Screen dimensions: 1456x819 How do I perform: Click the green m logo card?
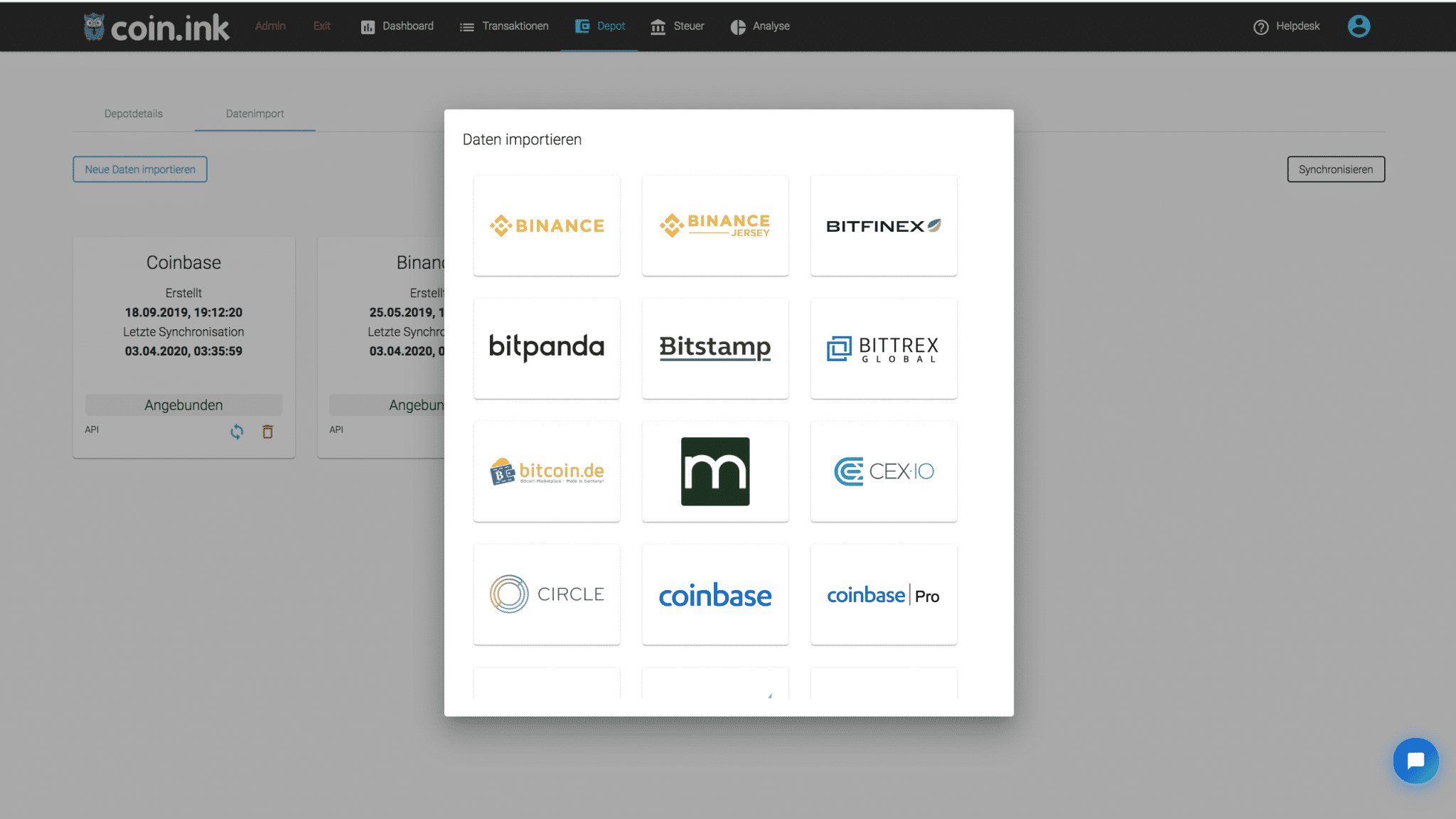pyautogui.click(x=715, y=471)
